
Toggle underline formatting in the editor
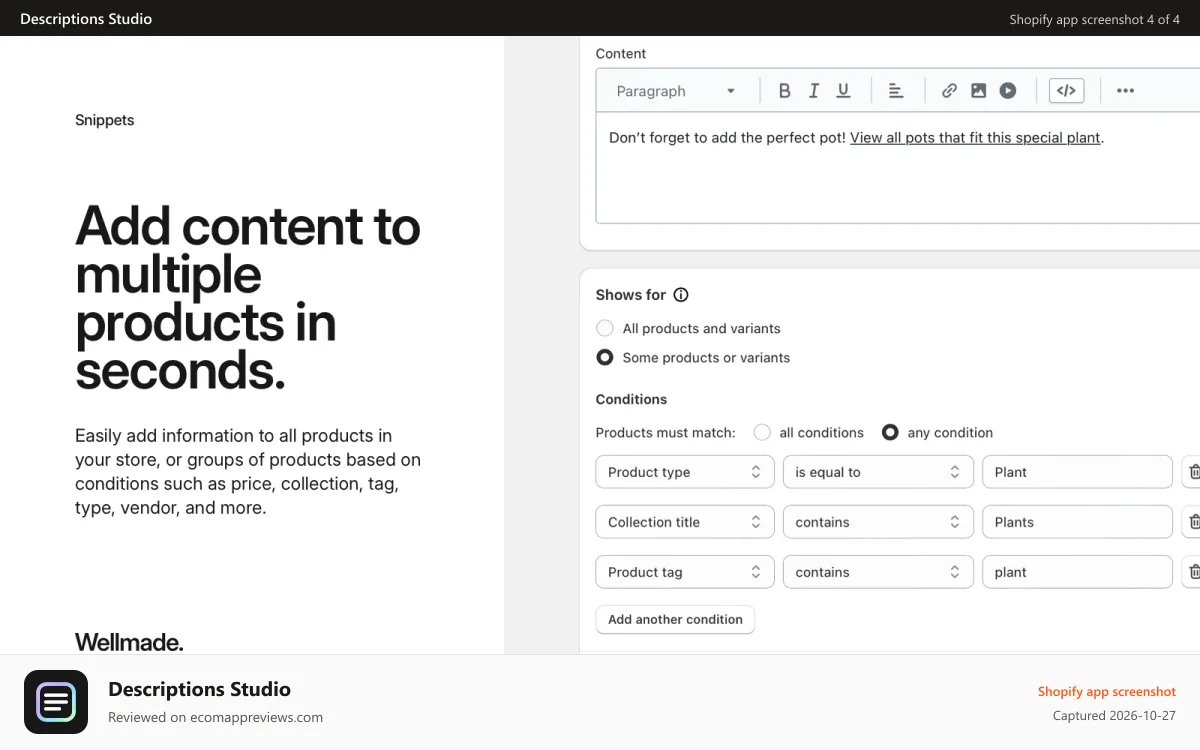843,91
